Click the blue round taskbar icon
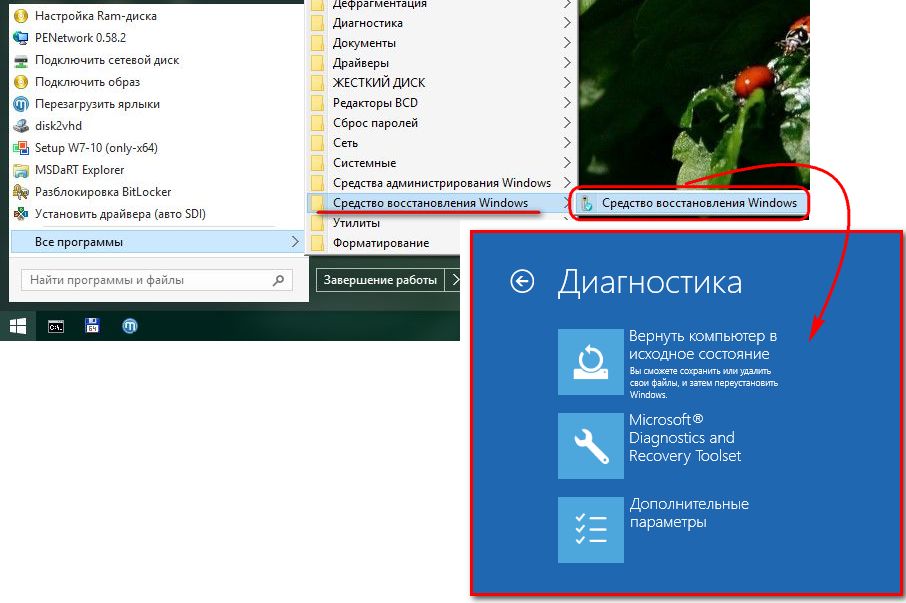The height and width of the screenshot is (603, 906). click(x=130, y=326)
